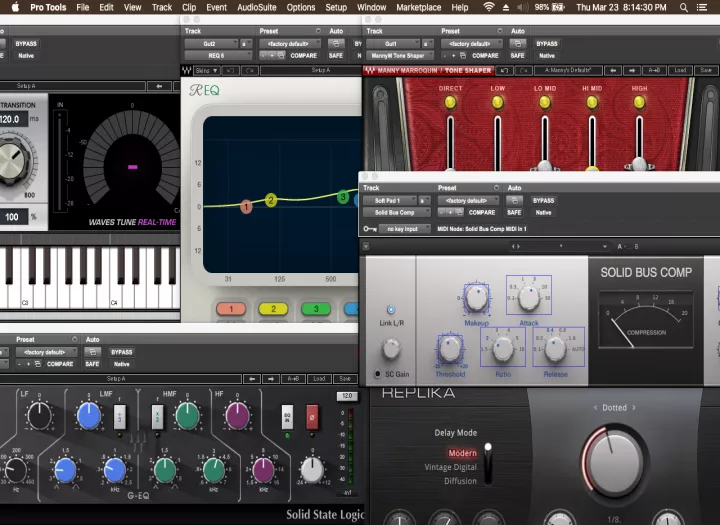Viewport: 720px width, 525px height.
Task: Click minus previous-preset button in Solid Bus Comp
Action: tap(442, 212)
